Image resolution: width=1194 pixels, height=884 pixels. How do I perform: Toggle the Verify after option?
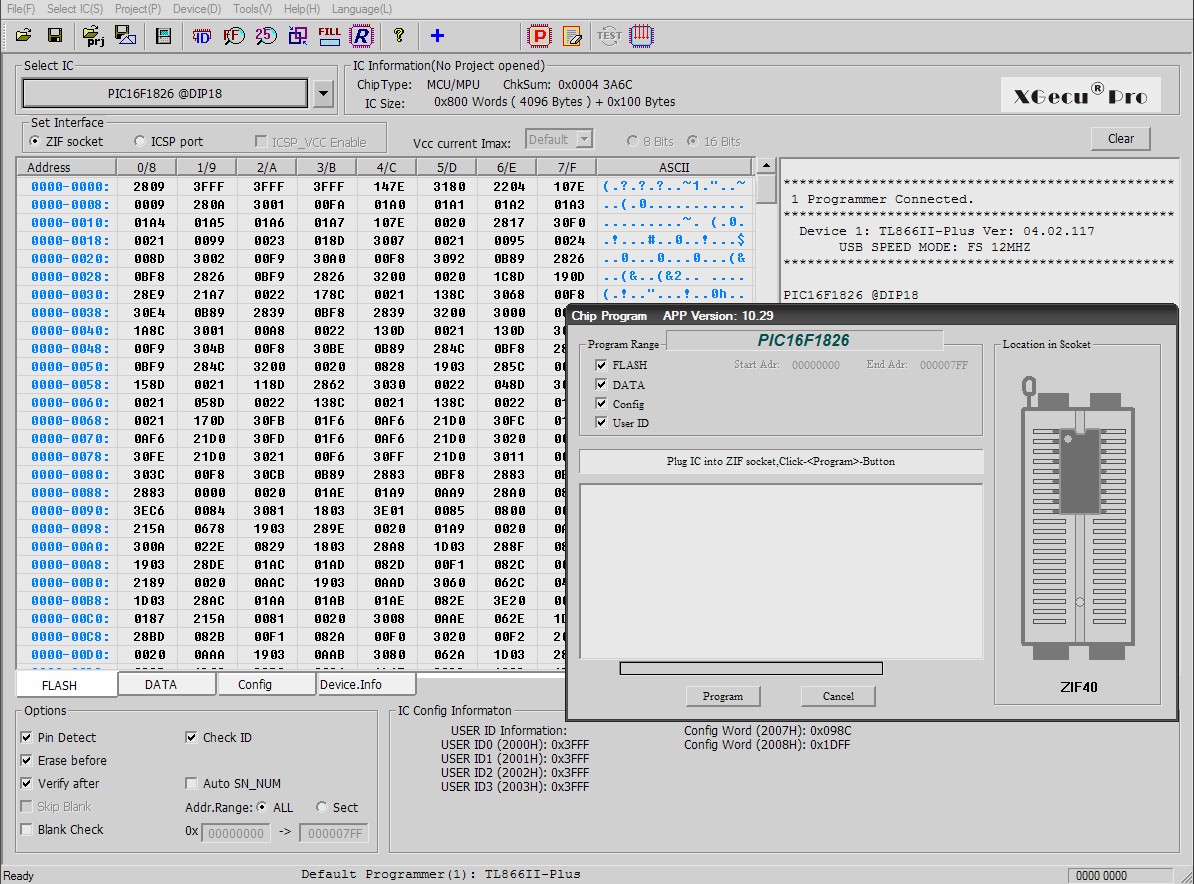tap(27, 784)
